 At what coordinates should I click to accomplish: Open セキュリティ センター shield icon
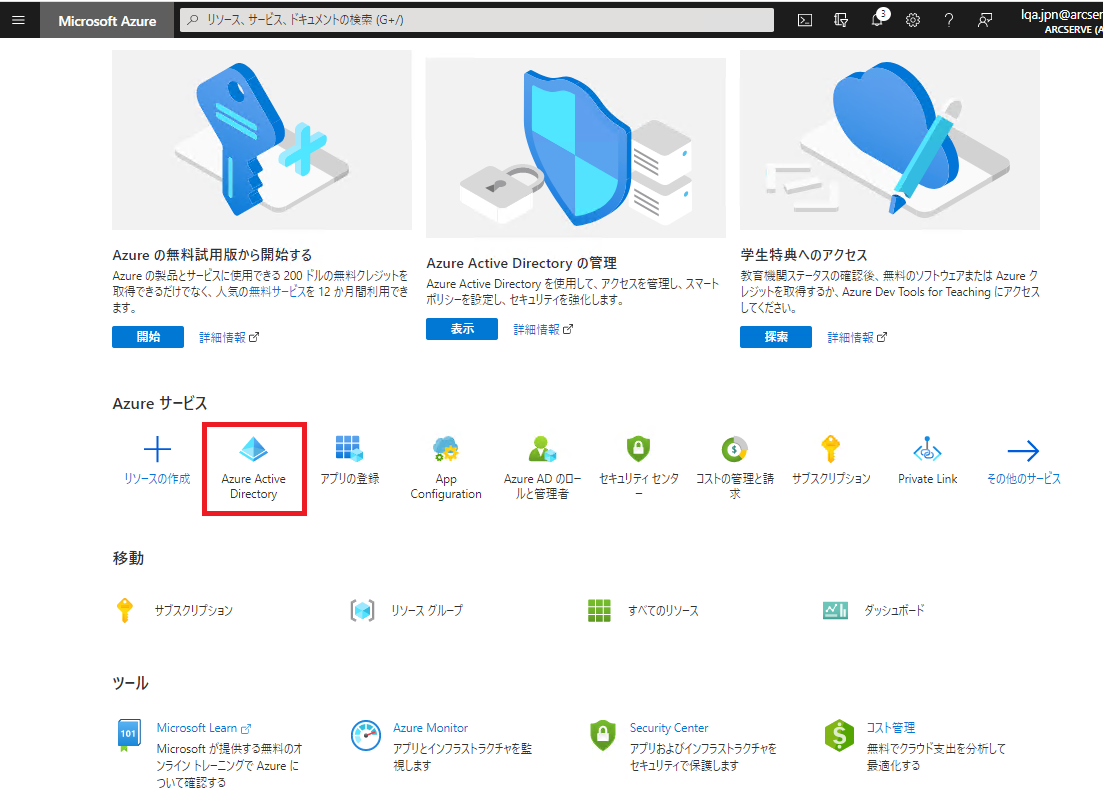(638, 449)
